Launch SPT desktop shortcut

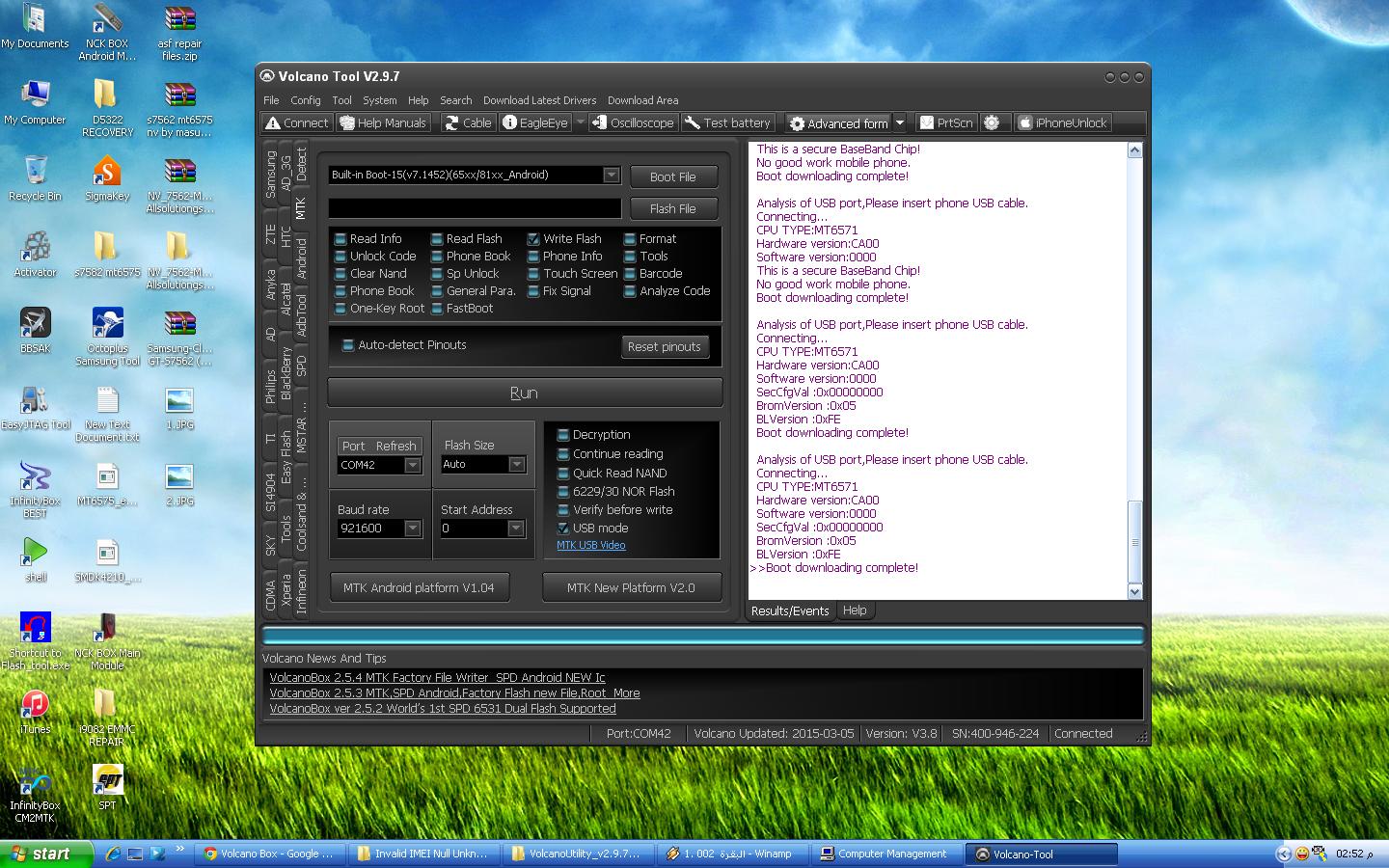pyautogui.click(x=106, y=787)
